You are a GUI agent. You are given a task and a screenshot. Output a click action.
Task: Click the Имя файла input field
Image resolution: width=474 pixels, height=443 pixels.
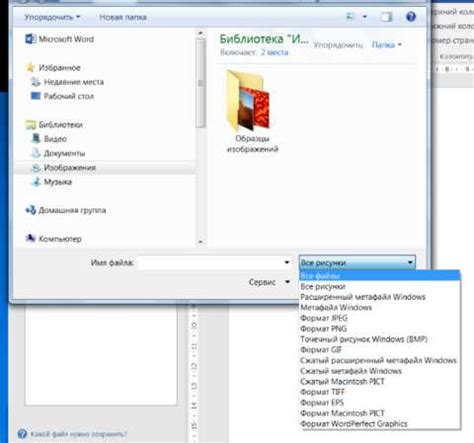[x=215, y=263]
